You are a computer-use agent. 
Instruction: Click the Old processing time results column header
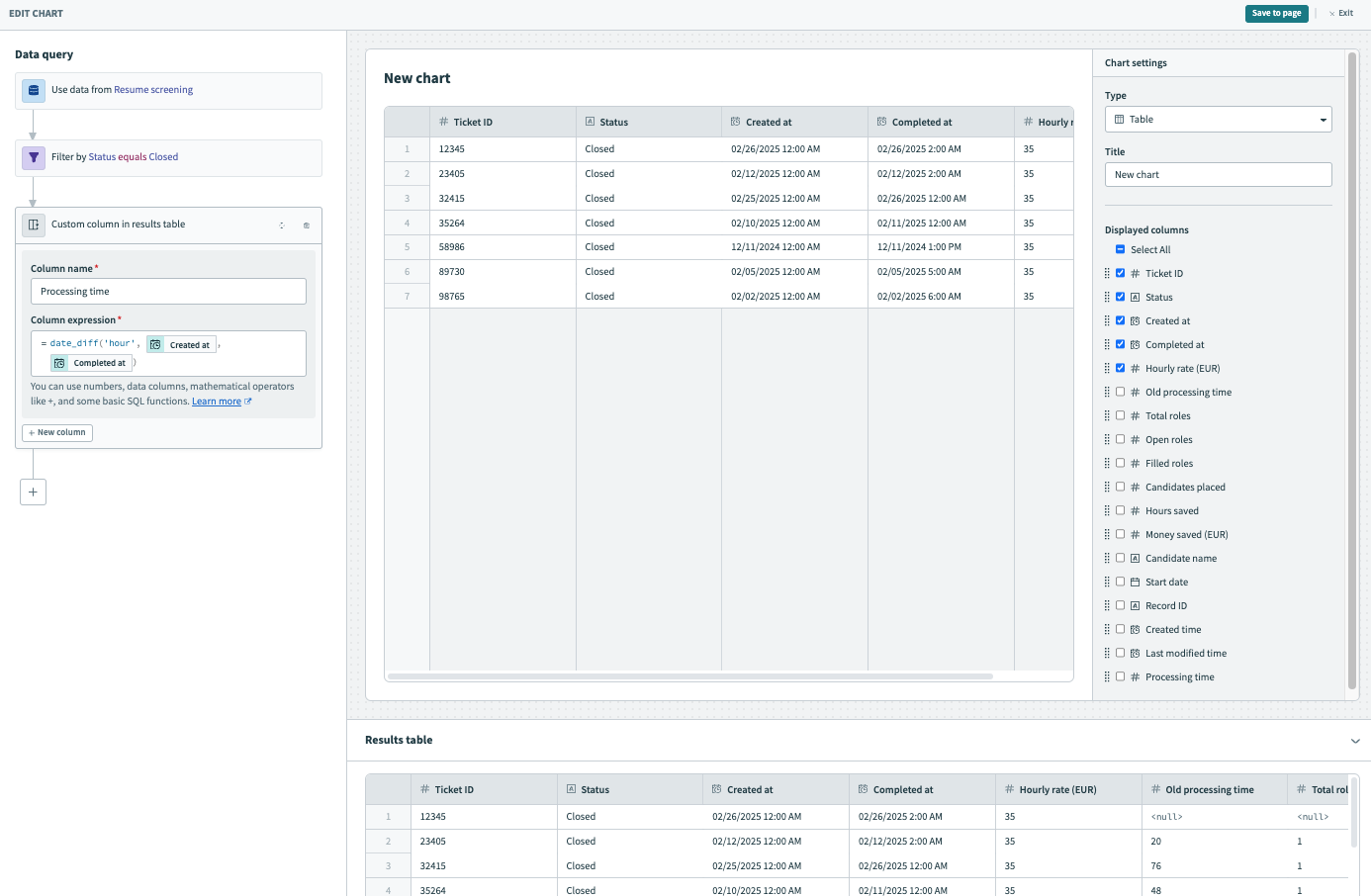coord(1209,790)
